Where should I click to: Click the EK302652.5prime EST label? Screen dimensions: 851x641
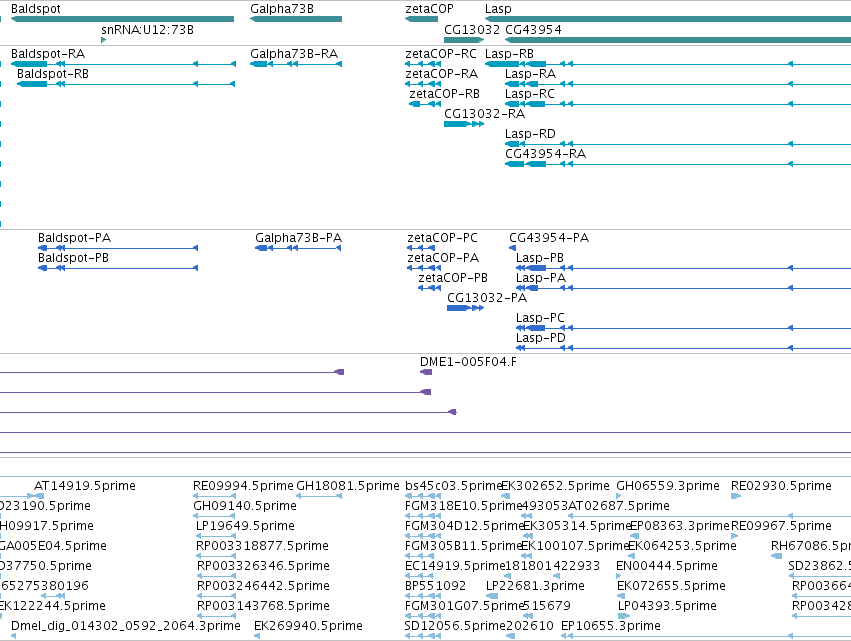(x=556, y=486)
